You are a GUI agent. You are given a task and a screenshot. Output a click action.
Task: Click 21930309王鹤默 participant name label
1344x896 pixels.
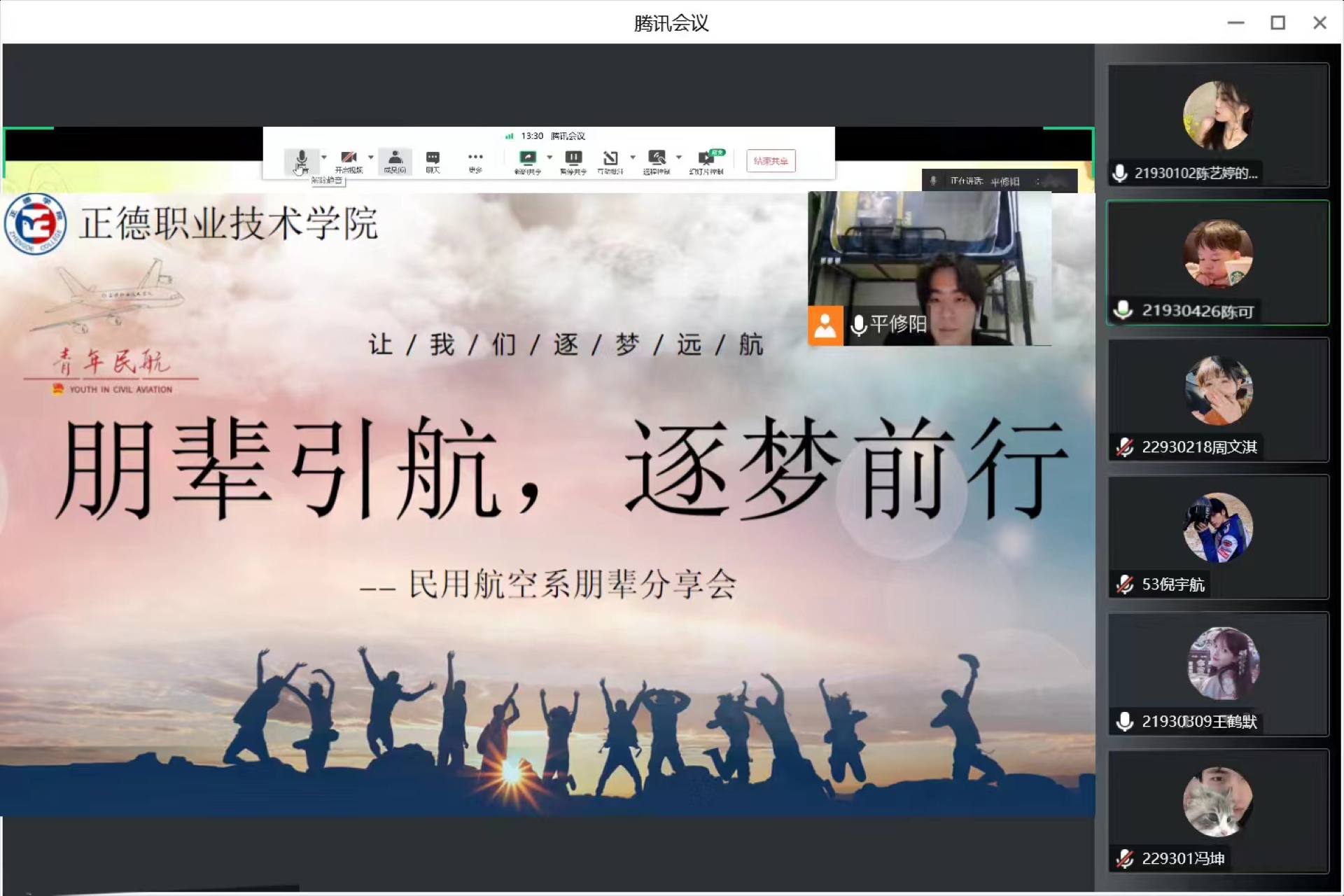(1199, 722)
